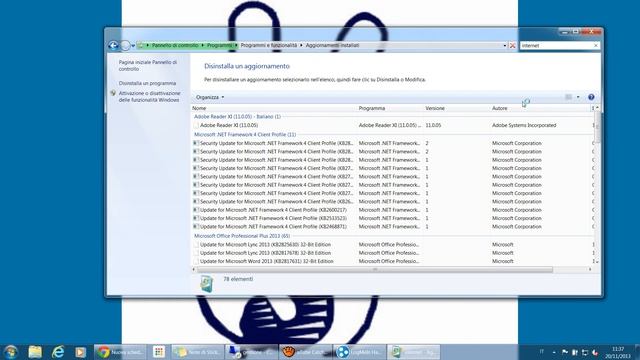
Task: Open the Organizza dropdown menu
Action: pyautogui.click(x=210, y=97)
